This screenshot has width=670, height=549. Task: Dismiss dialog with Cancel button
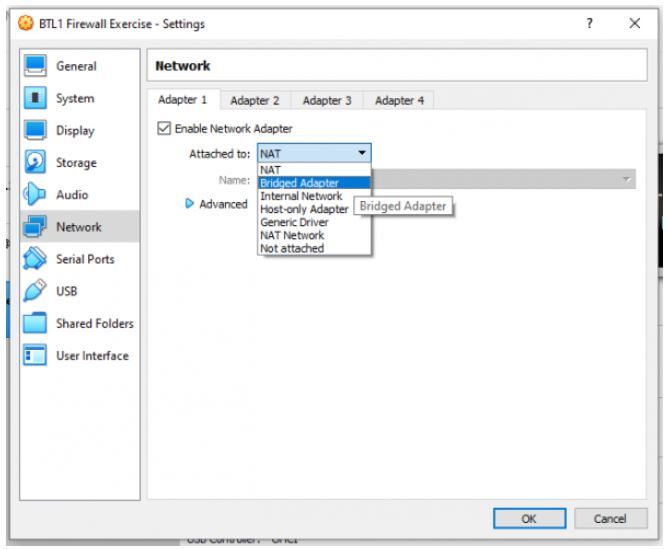click(610, 519)
